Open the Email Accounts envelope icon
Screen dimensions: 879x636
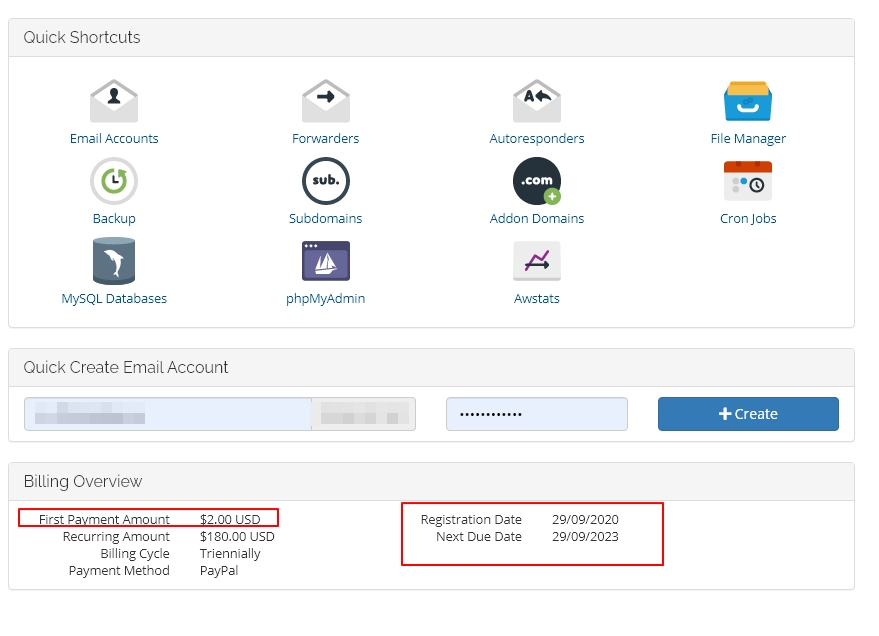pyautogui.click(x=114, y=102)
